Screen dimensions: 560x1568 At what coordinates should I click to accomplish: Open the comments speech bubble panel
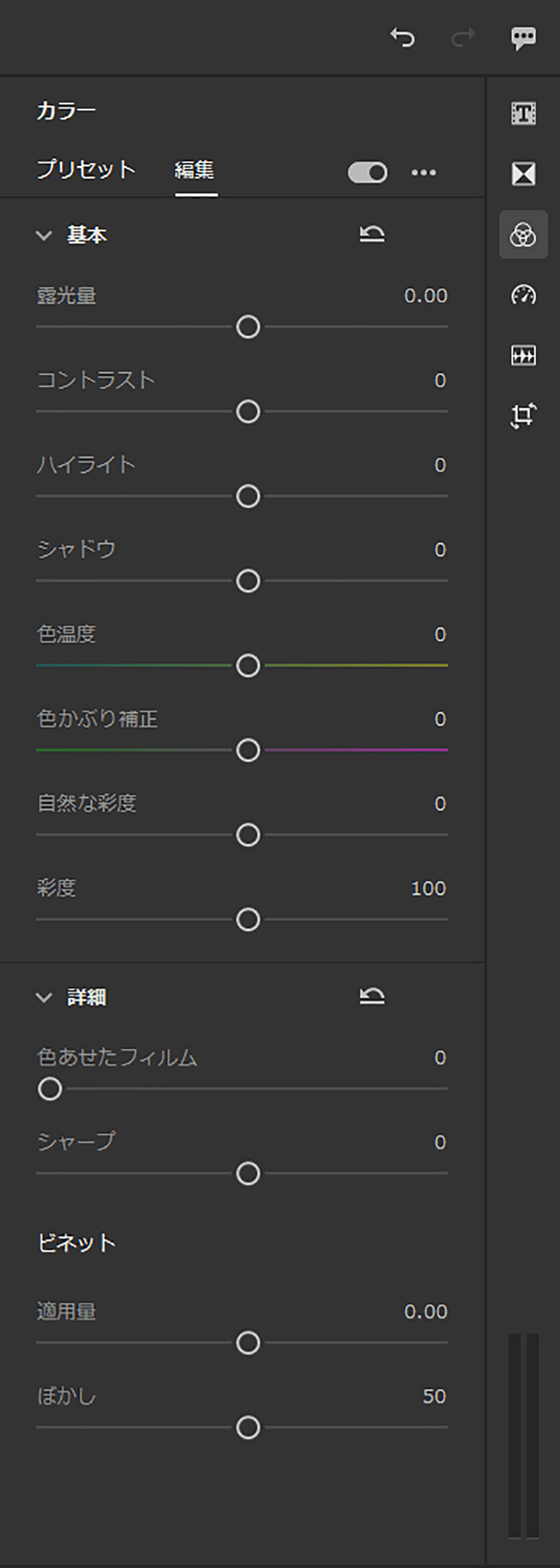point(523,38)
